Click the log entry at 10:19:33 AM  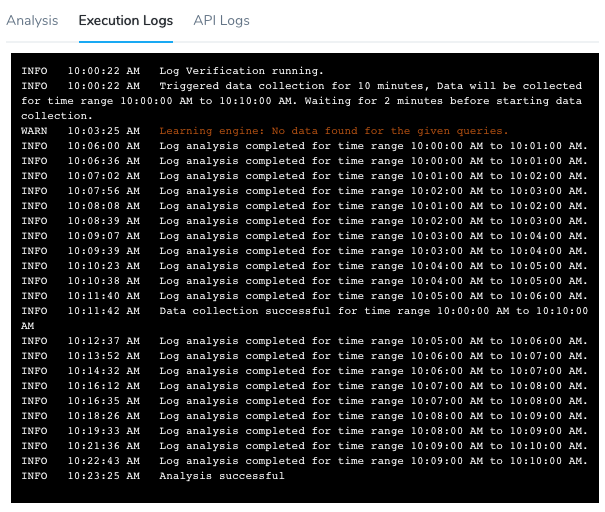[x=304, y=431]
